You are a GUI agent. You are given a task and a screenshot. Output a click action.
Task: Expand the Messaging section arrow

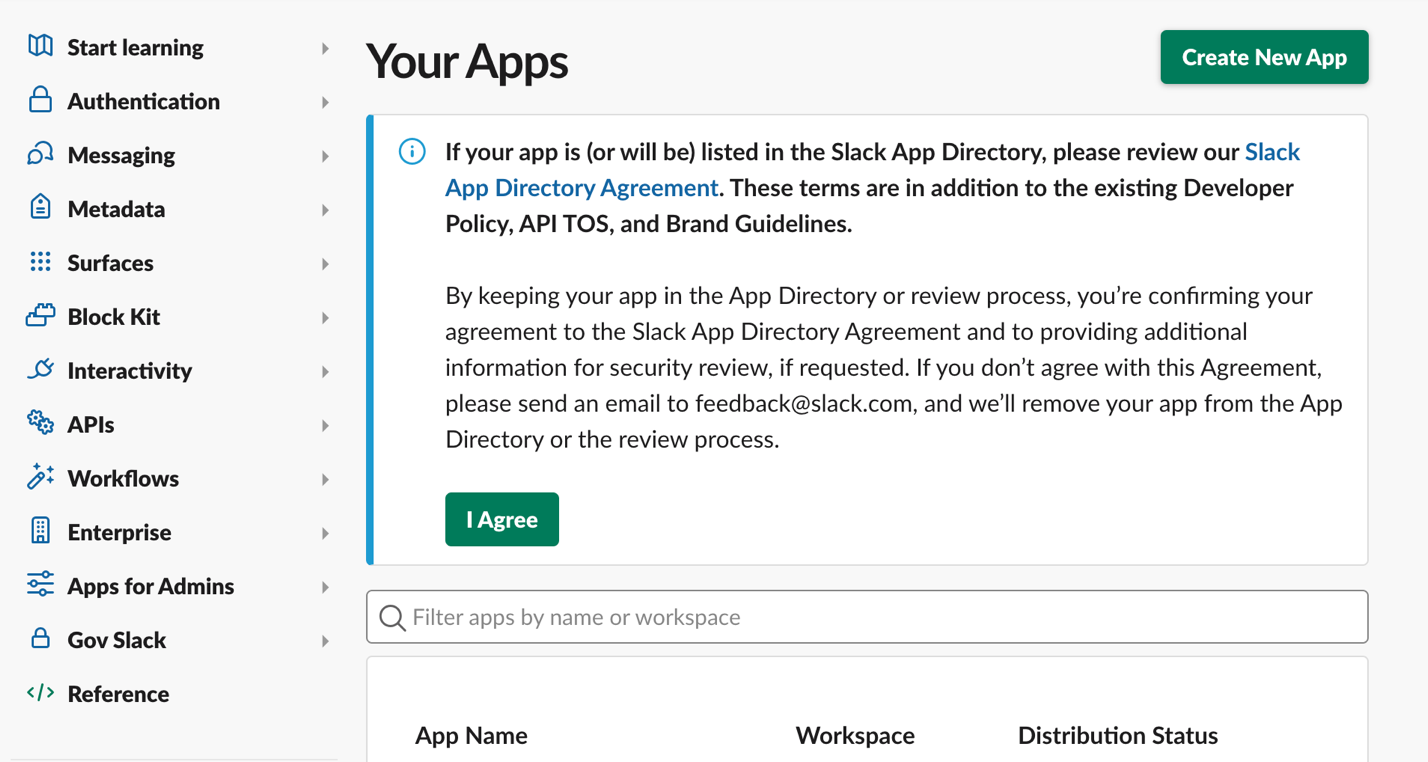click(325, 156)
